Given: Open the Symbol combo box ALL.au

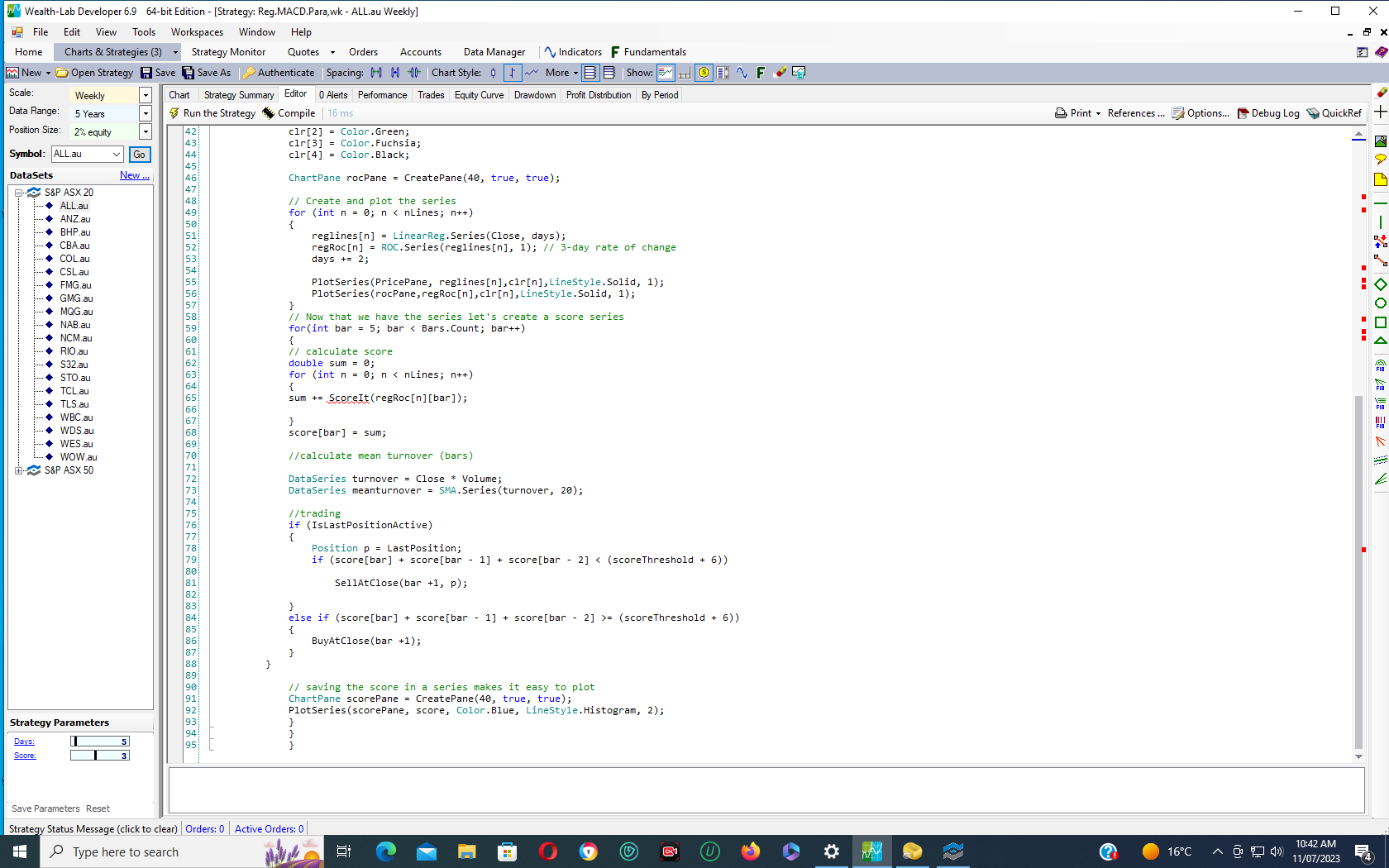Looking at the screenshot, I should [x=87, y=154].
